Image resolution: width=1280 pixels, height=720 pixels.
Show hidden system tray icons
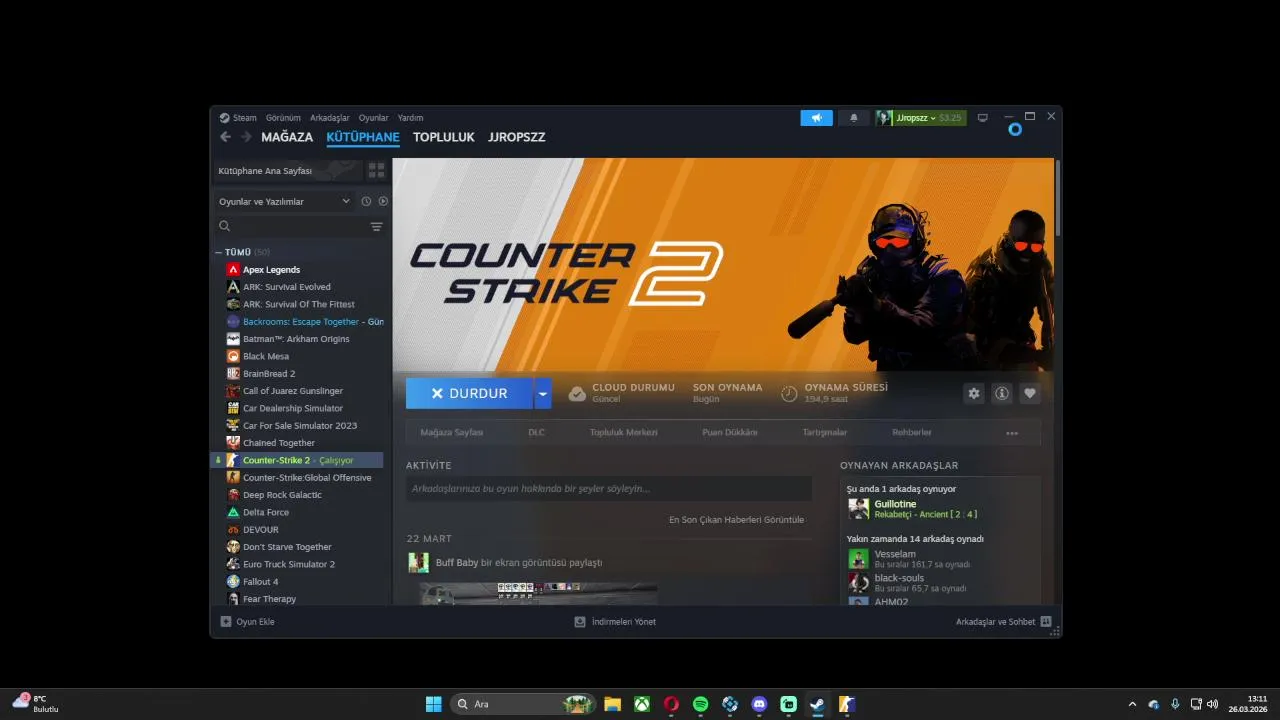pos(1132,704)
